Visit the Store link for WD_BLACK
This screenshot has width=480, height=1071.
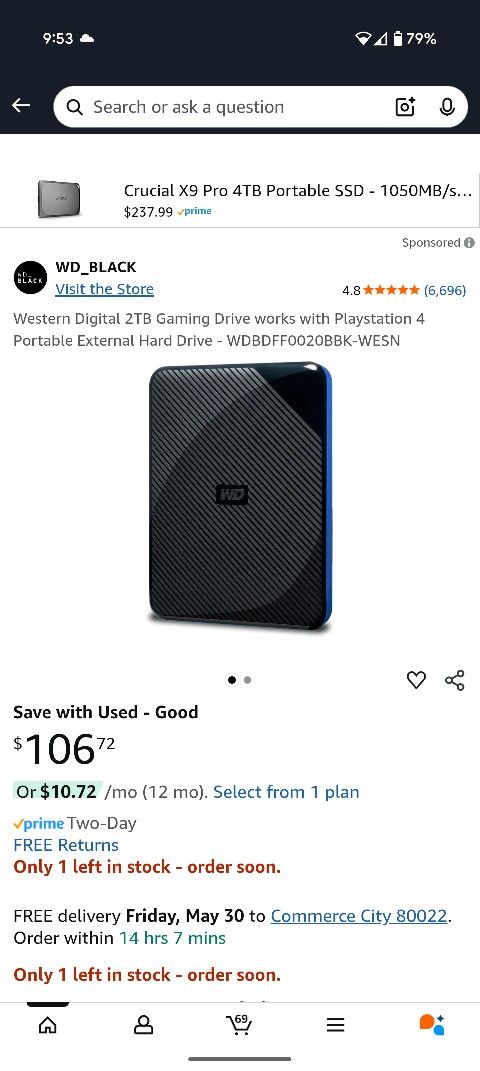click(104, 289)
